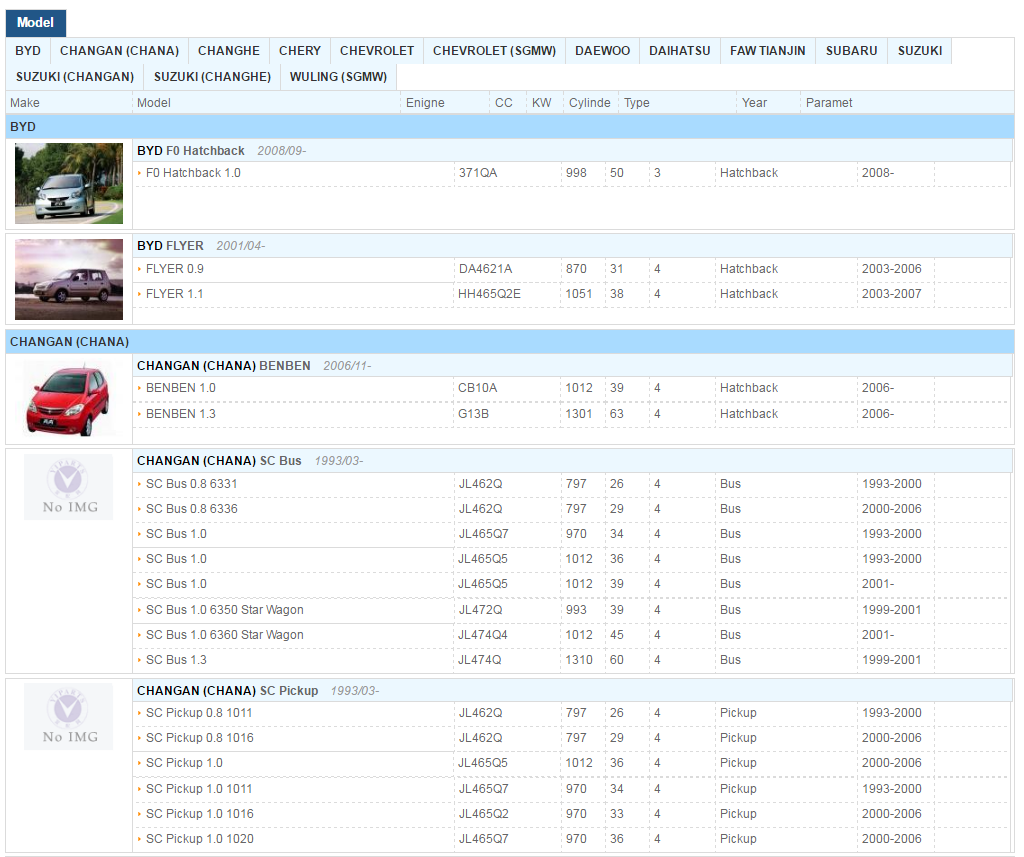The height and width of the screenshot is (857, 1024).
Task: Select the CHANGAN (CHANA) section header bar
Action: click(510, 342)
